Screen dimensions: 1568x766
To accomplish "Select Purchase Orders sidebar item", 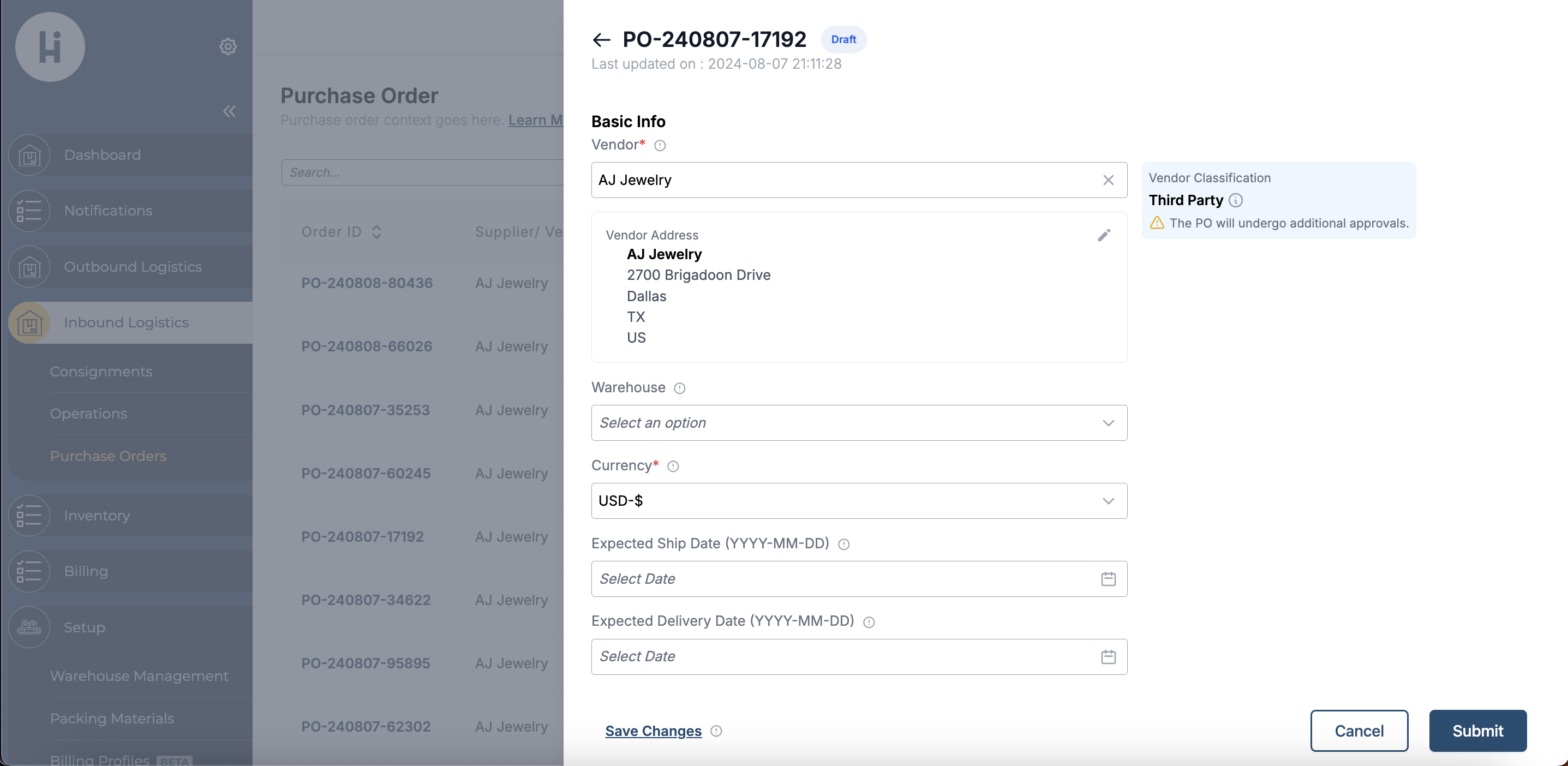I will [107, 456].
